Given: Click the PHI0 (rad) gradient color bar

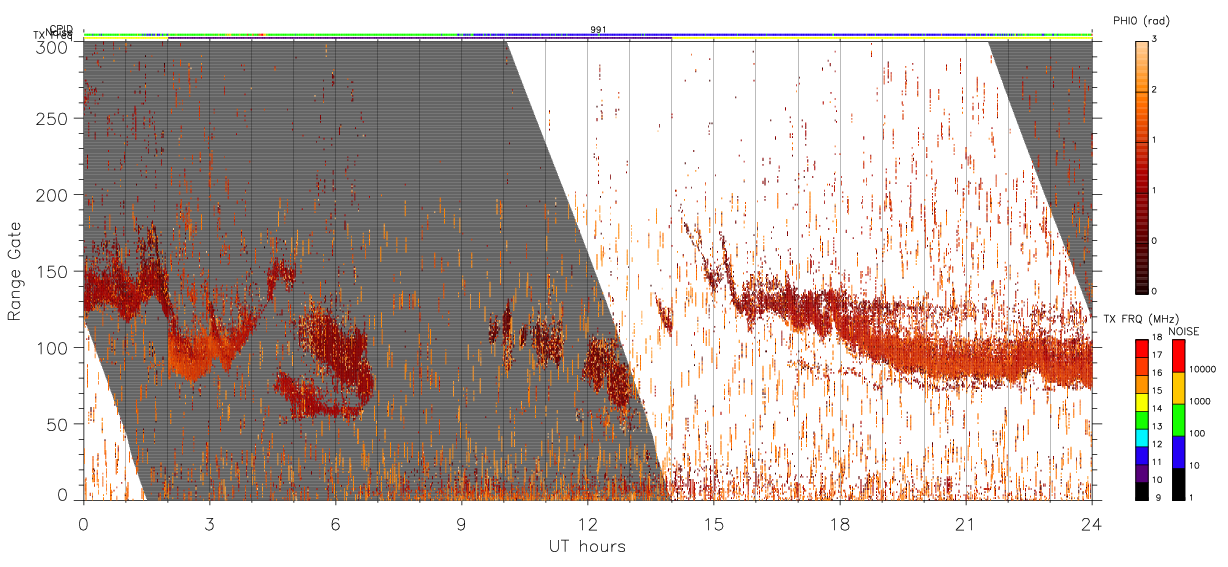Looking at the screenshot, I should [x=1142, y=166].
